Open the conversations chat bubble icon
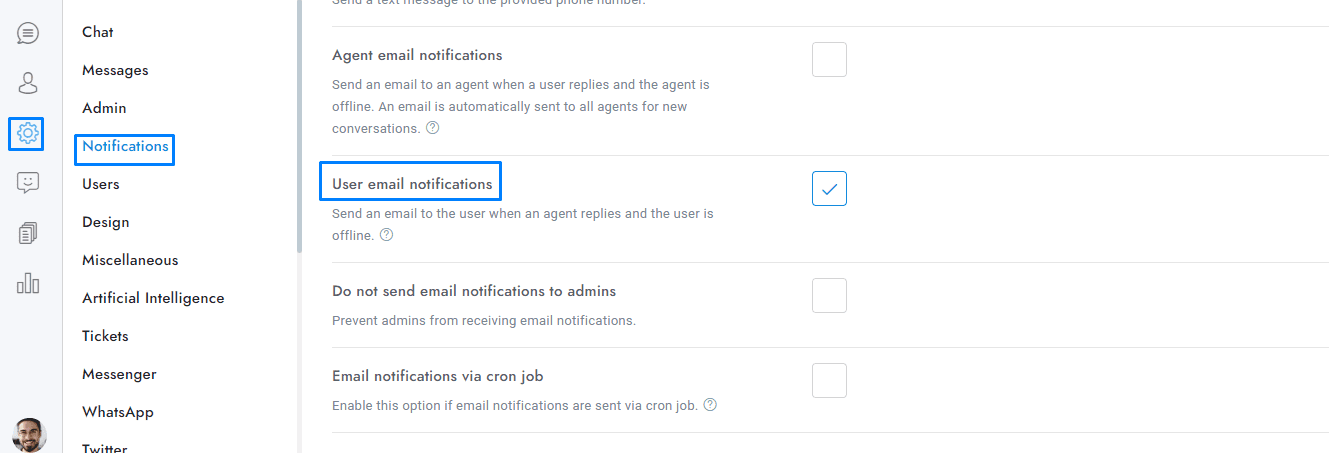This screenshot has width=1329, height=453. 28,33
